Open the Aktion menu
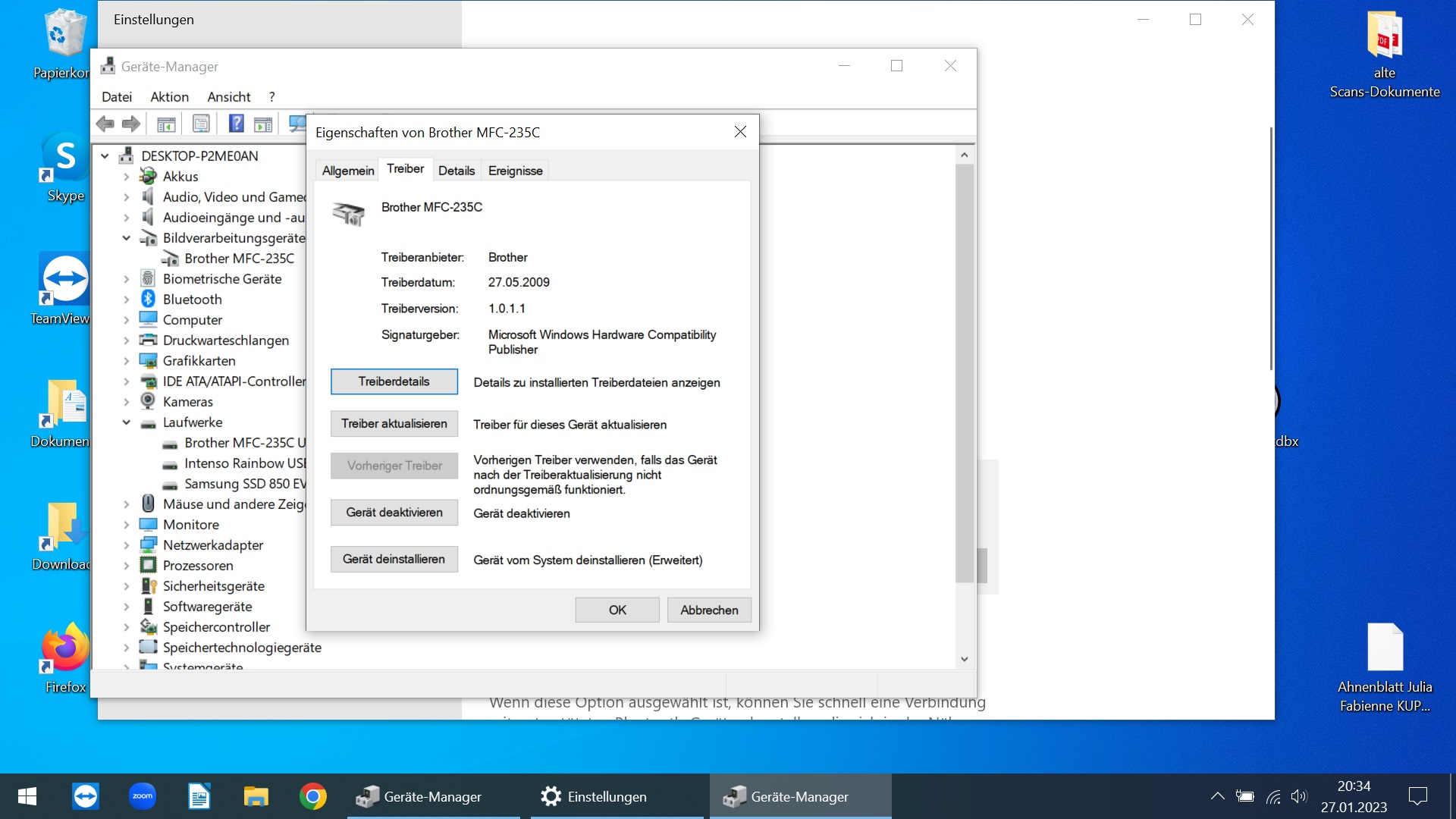 (169, 97)
